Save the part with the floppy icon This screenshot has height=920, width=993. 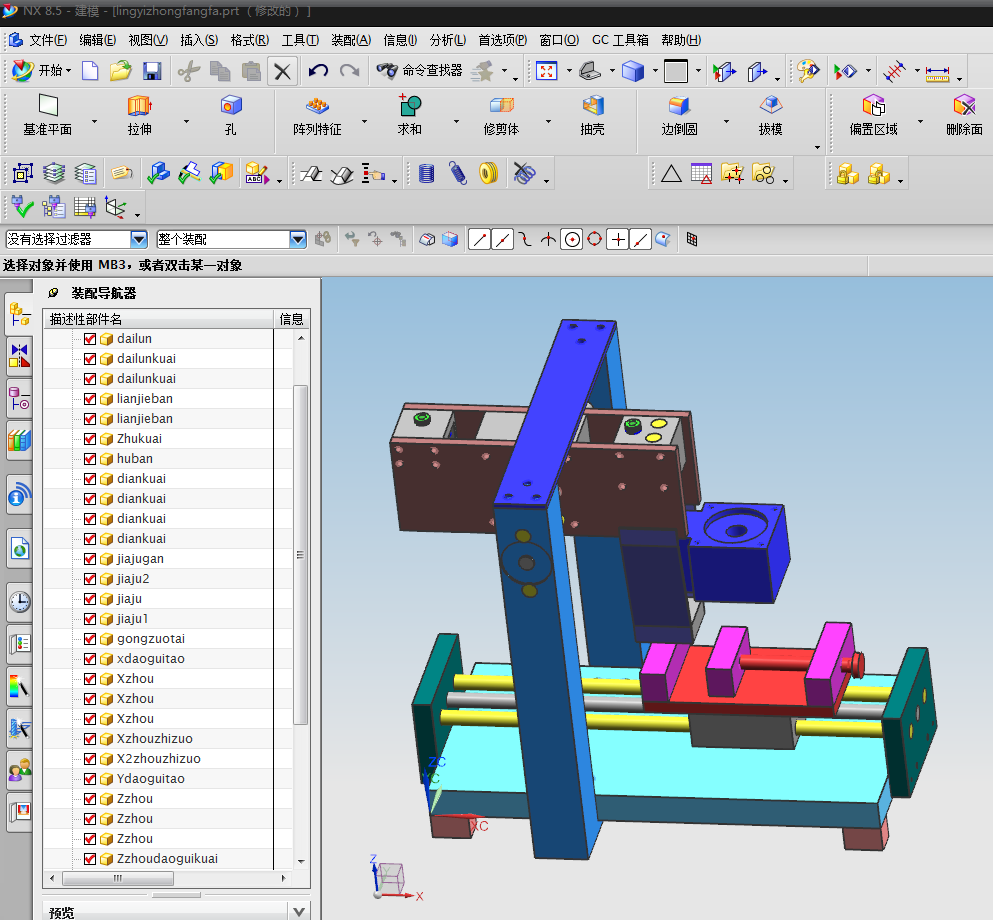(152, 70)
